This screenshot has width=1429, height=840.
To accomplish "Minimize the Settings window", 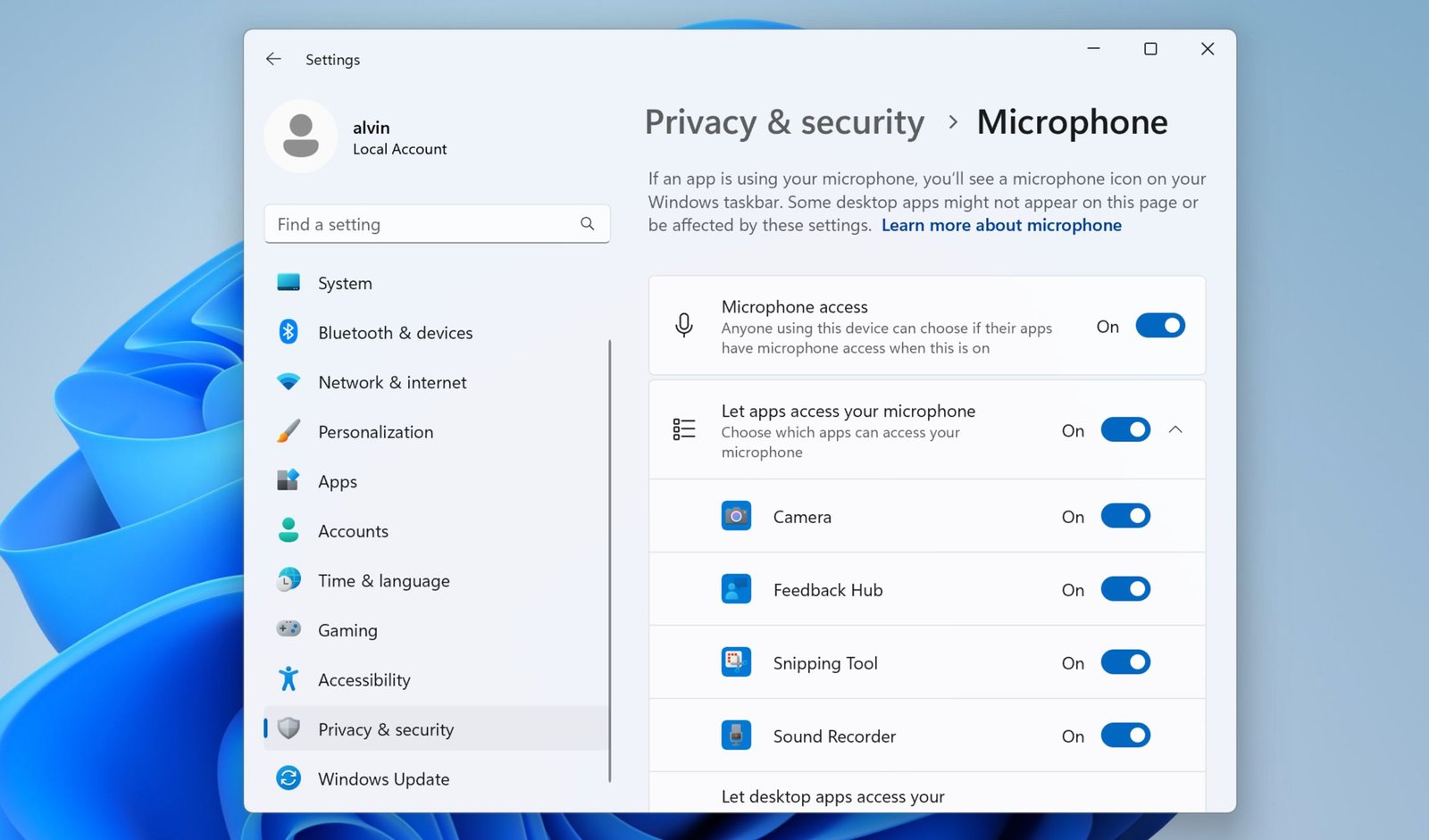I will click(1093, 49).
